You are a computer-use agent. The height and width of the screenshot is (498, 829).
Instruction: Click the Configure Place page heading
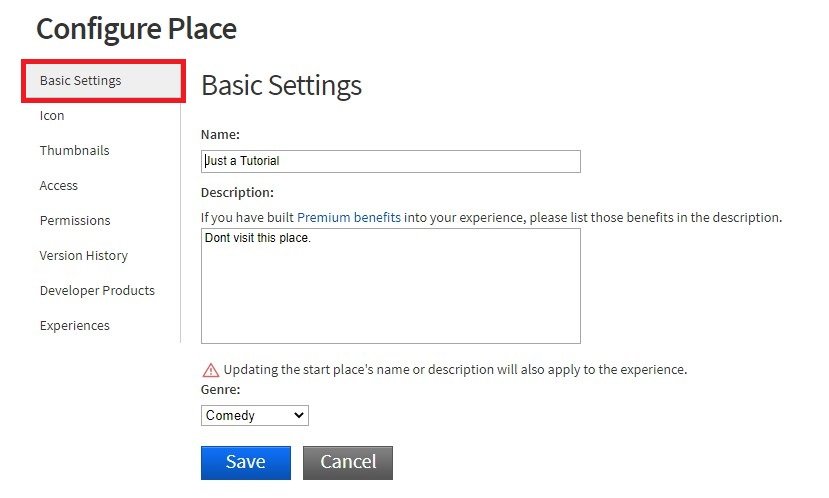click(x=136, y=29)
